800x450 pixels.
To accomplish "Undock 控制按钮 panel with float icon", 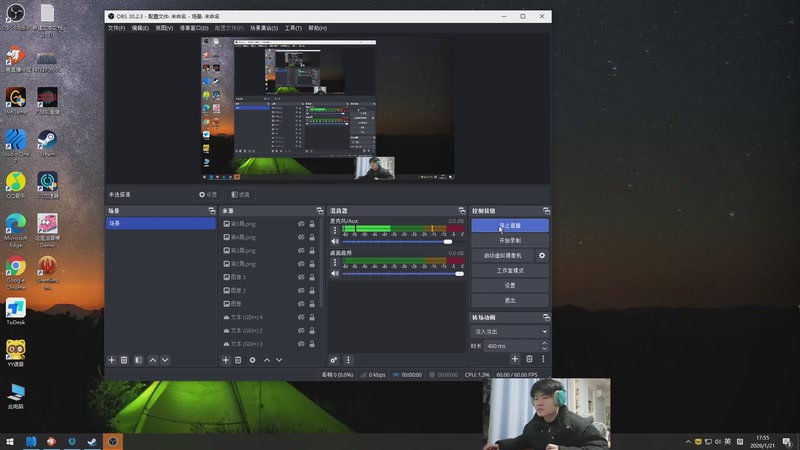I will coord(546,211).
